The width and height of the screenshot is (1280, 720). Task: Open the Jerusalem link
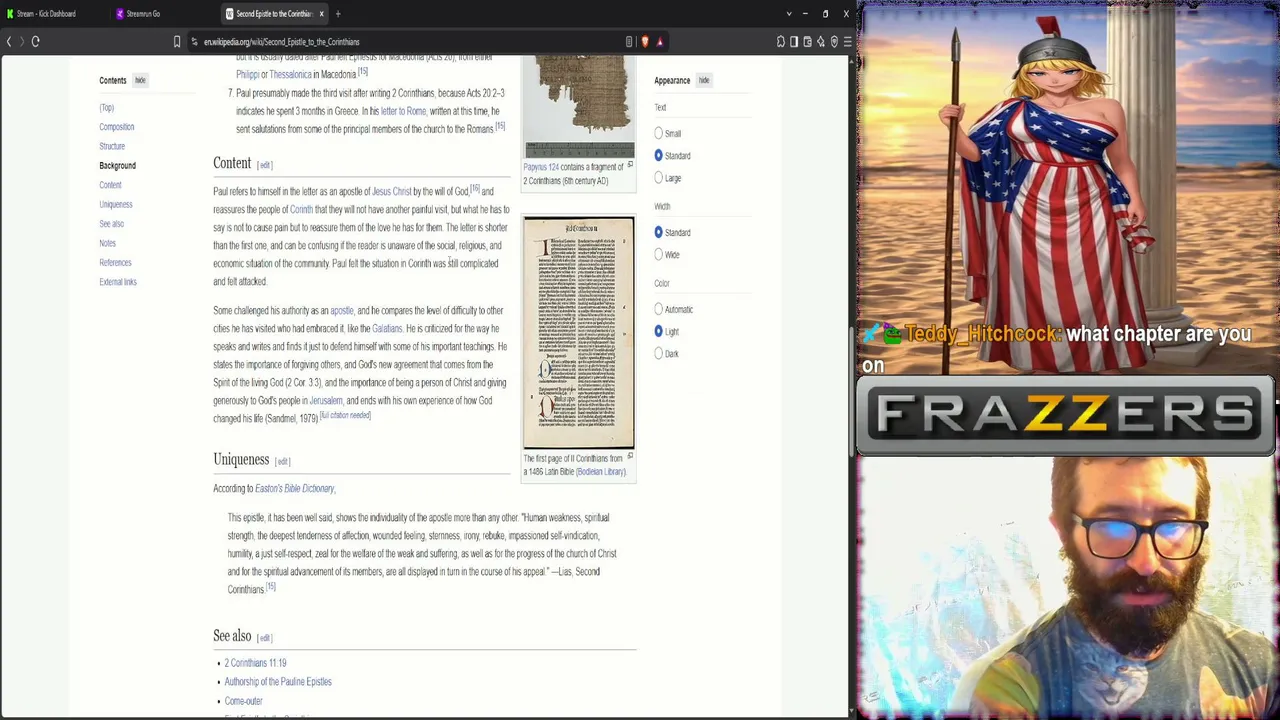pos(326,400)
